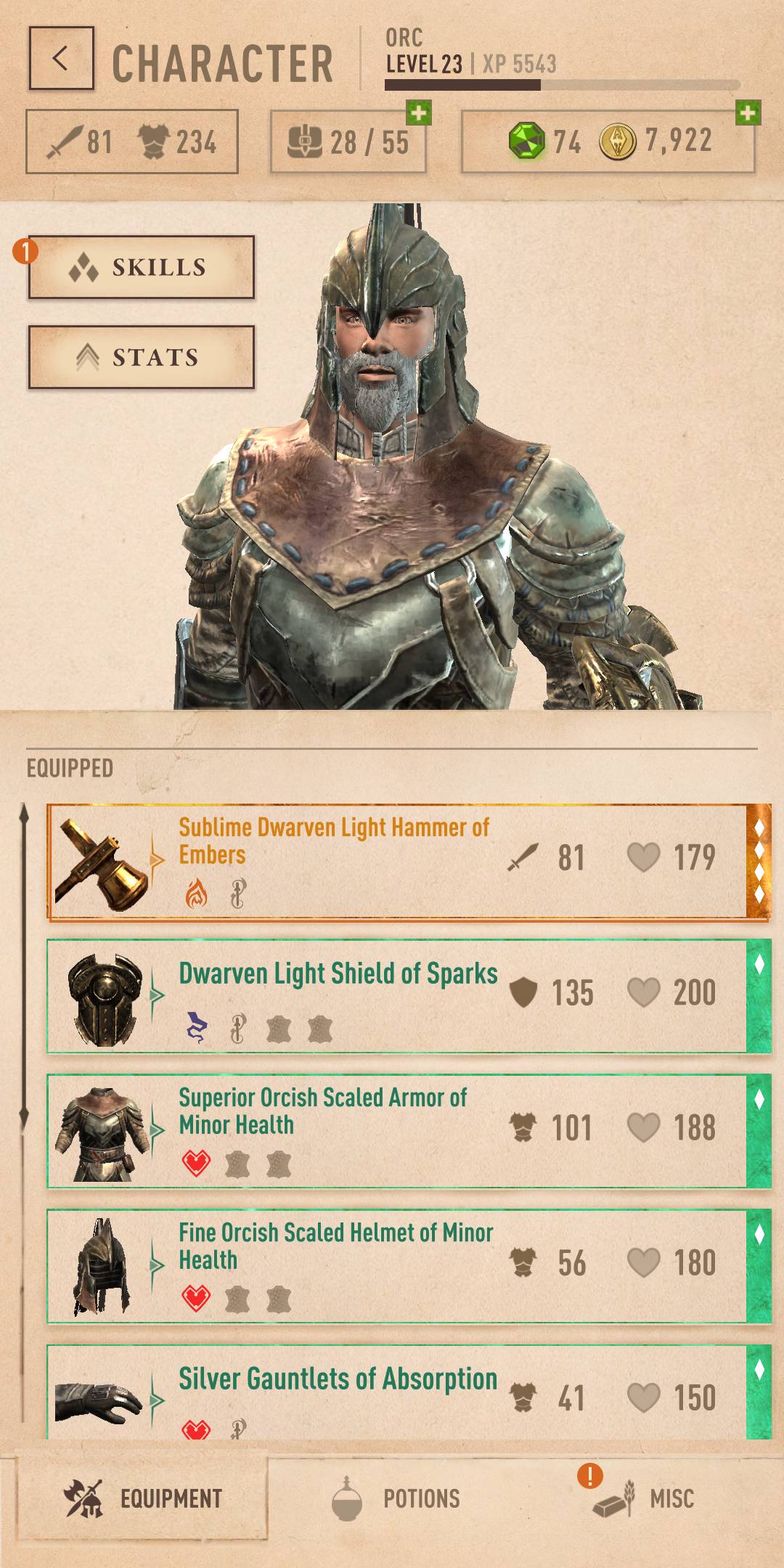The image size is (784, 1568).
Task: Tap the shock enchantment icon on shield
Action: click(196, 1028)
